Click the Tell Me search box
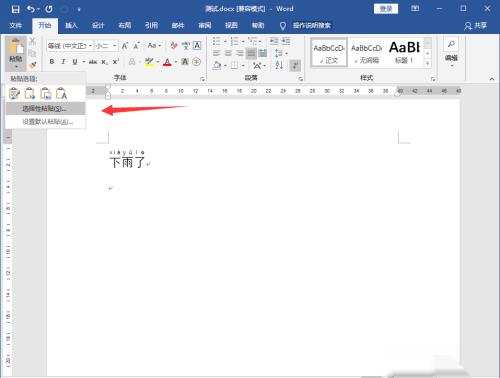 [312, 26]
